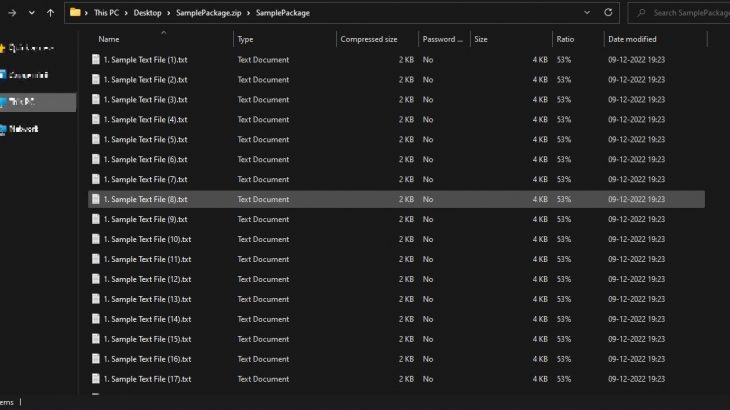This screenshot has height=410, width=730.
Task: Select Network in the sidebar
Action: pos(22,129)
